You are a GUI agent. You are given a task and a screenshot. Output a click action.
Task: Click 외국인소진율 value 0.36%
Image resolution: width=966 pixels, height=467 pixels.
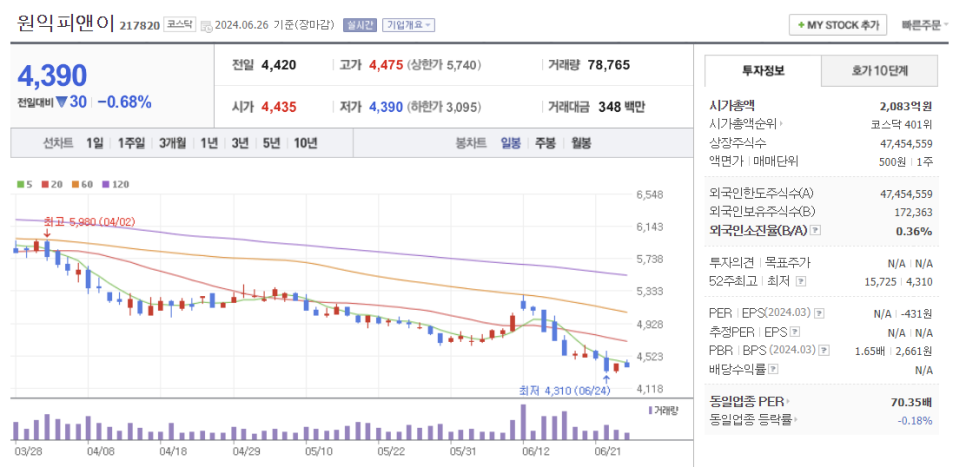(915, 231)
